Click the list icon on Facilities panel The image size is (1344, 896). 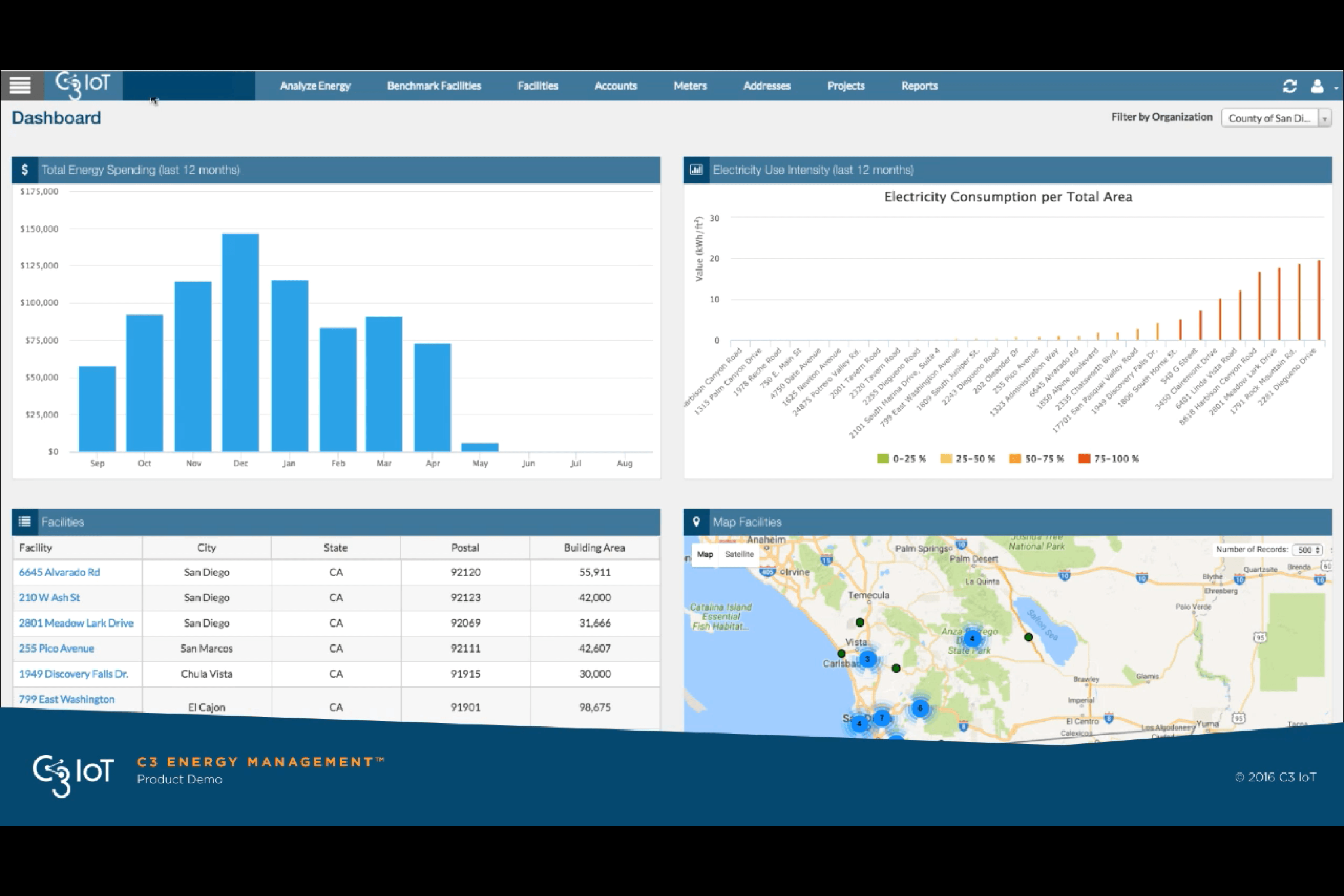pyautogui.click(x=25, y=522)
